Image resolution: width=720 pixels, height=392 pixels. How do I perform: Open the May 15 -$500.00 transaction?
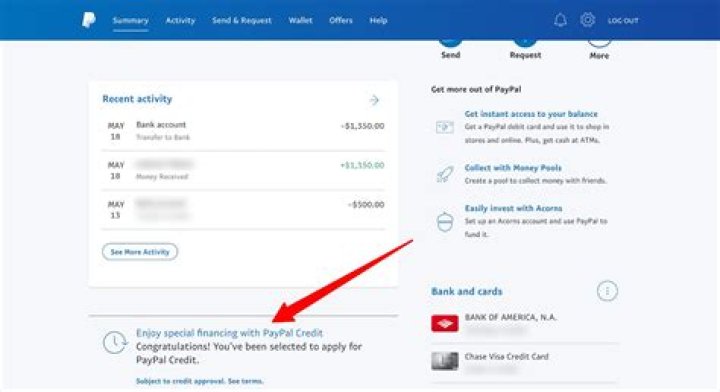point(243,210)
